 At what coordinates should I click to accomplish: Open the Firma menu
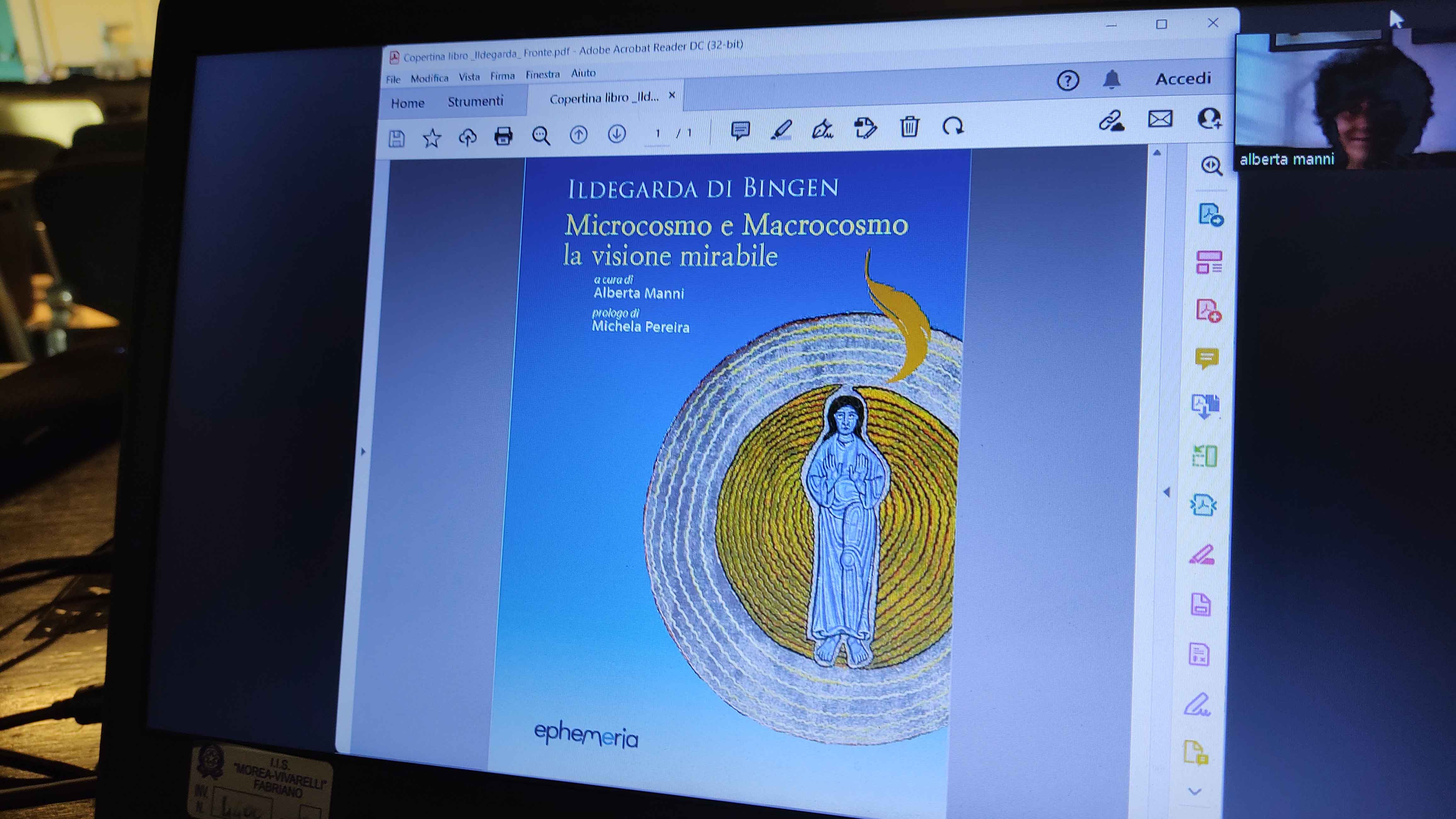coord(503,76)
